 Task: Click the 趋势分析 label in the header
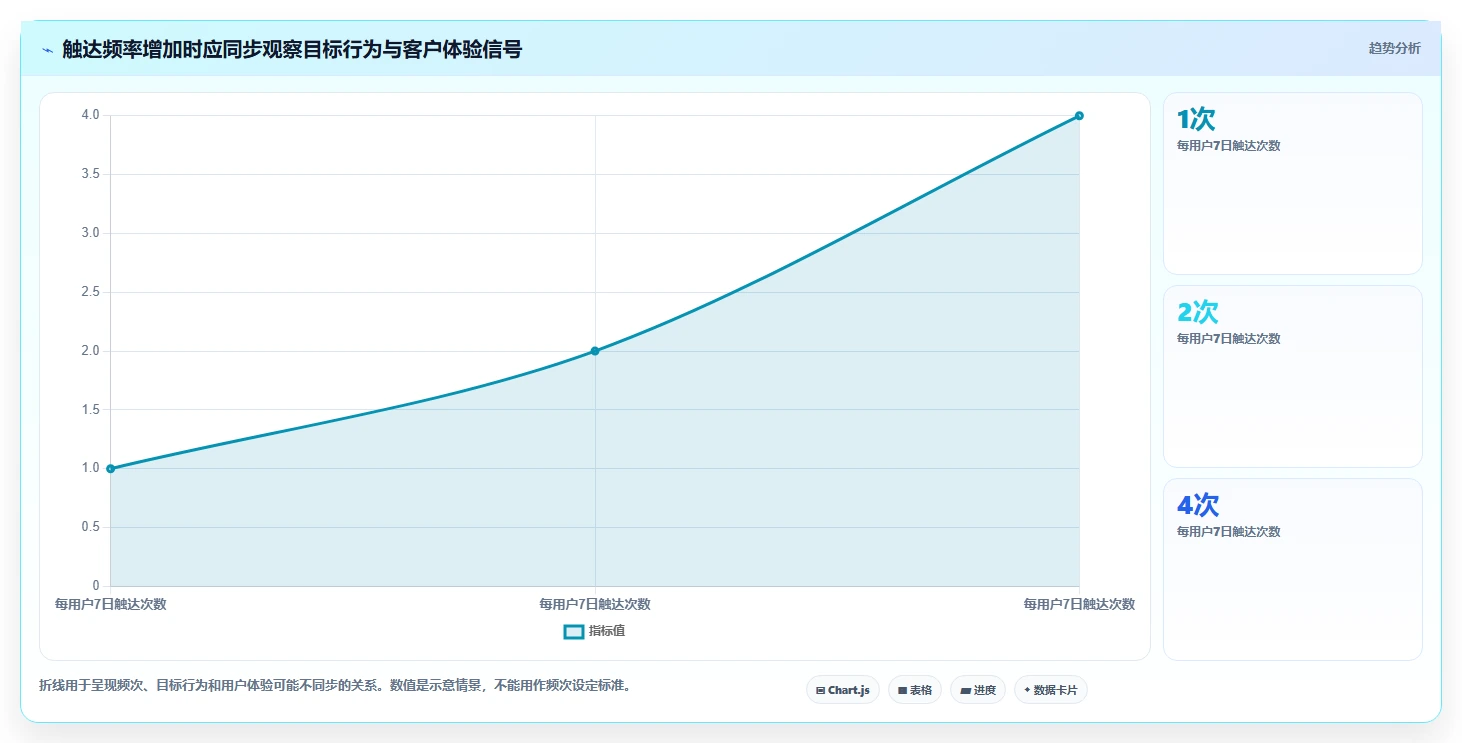[x=1394, y=48]
